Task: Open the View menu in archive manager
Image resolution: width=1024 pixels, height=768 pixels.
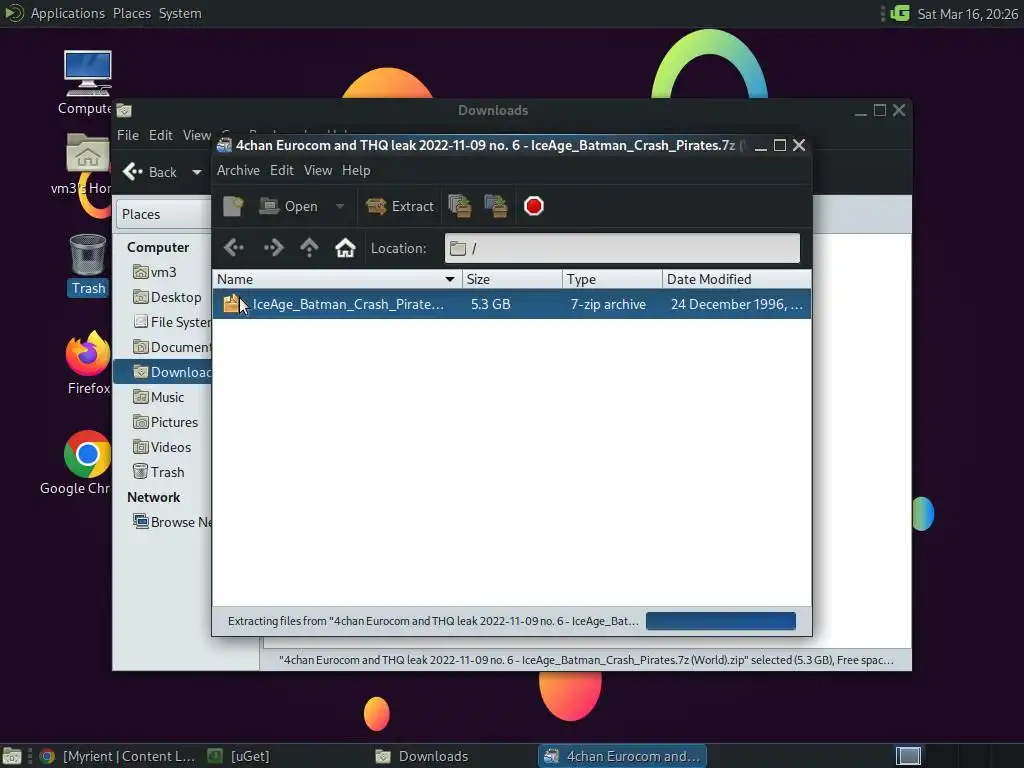Action: 317,170
